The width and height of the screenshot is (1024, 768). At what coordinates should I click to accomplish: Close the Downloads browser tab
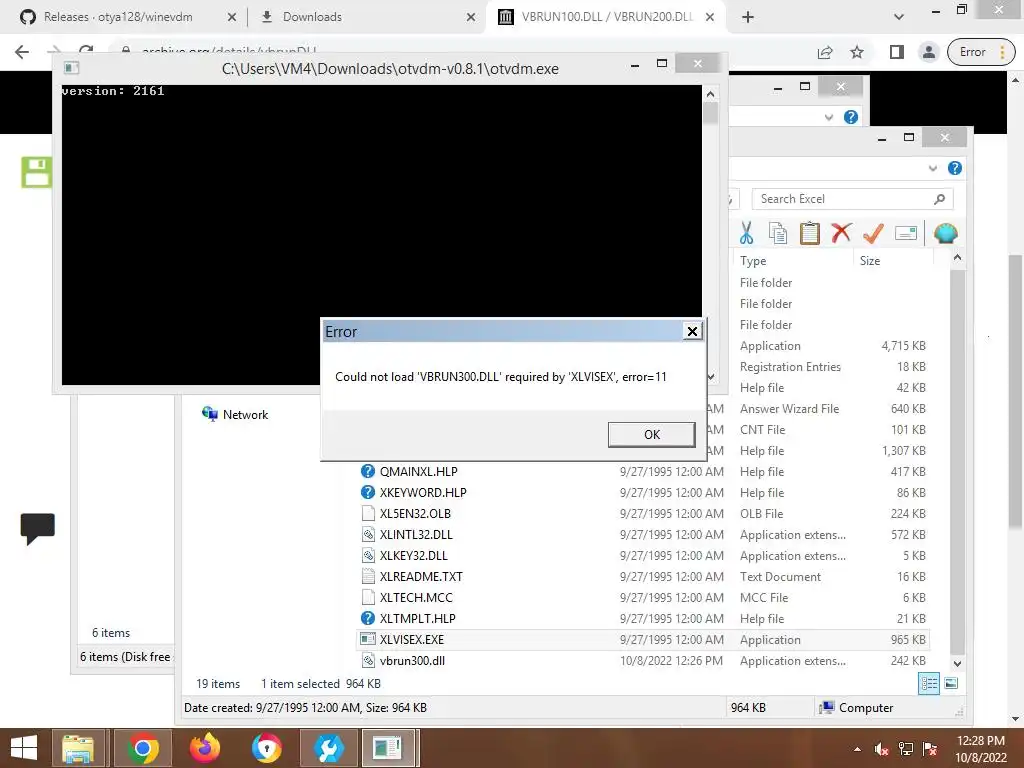(471, 17)
